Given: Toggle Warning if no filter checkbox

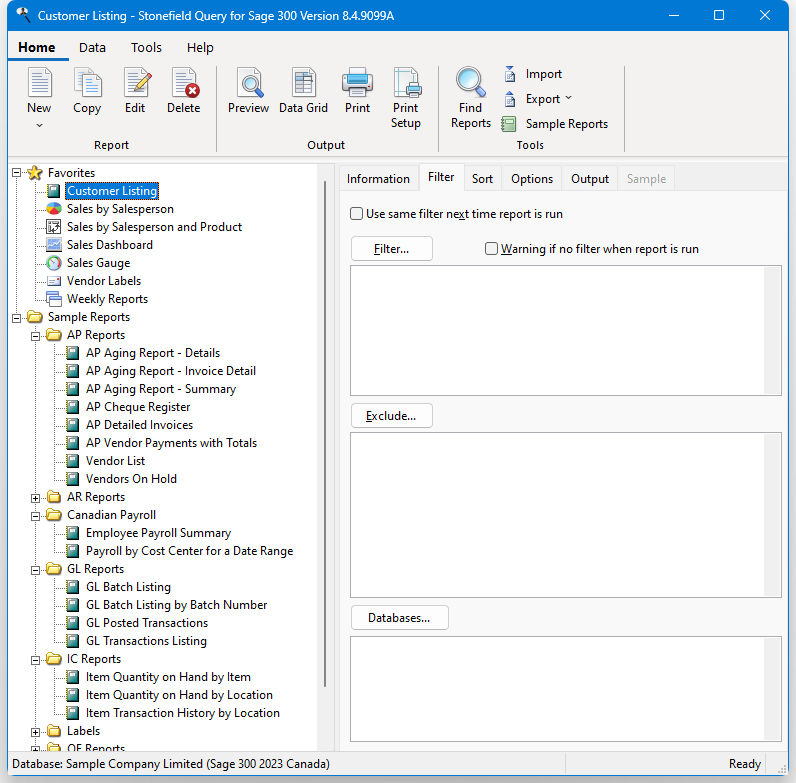Looking at the screenshot, I should [491, 249].
